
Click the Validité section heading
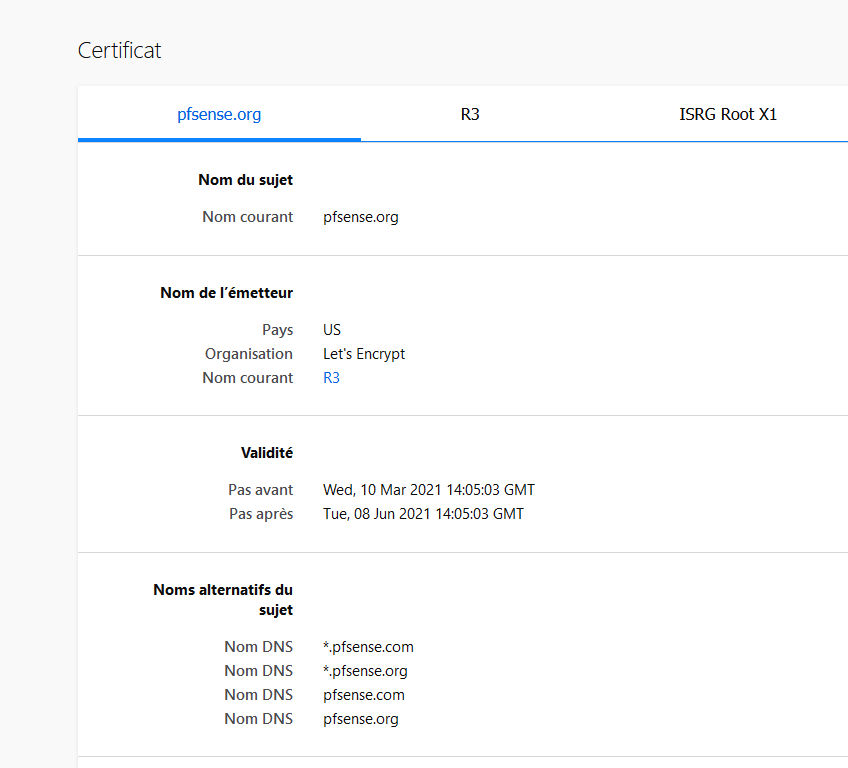(x=267, y=453)
